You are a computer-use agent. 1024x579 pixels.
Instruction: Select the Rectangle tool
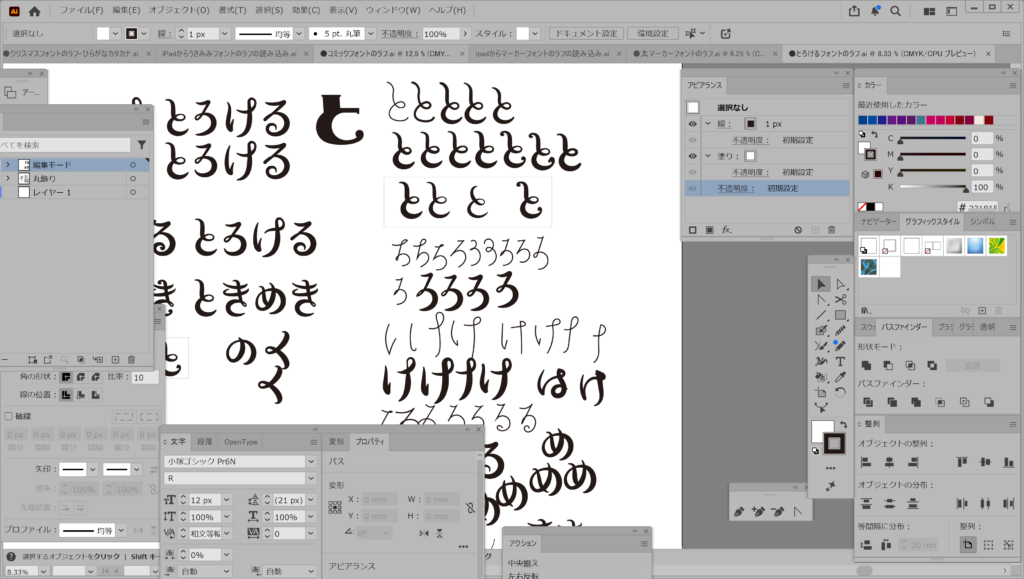pos(840,315)
